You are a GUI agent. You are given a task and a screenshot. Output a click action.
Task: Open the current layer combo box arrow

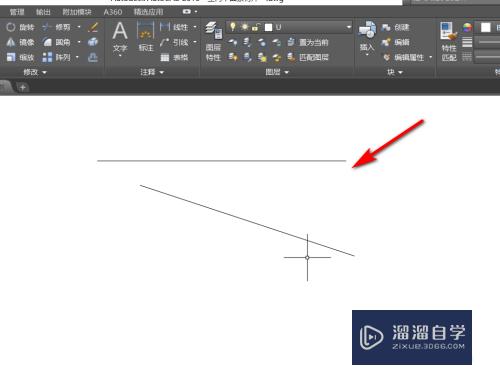(349, 27)
